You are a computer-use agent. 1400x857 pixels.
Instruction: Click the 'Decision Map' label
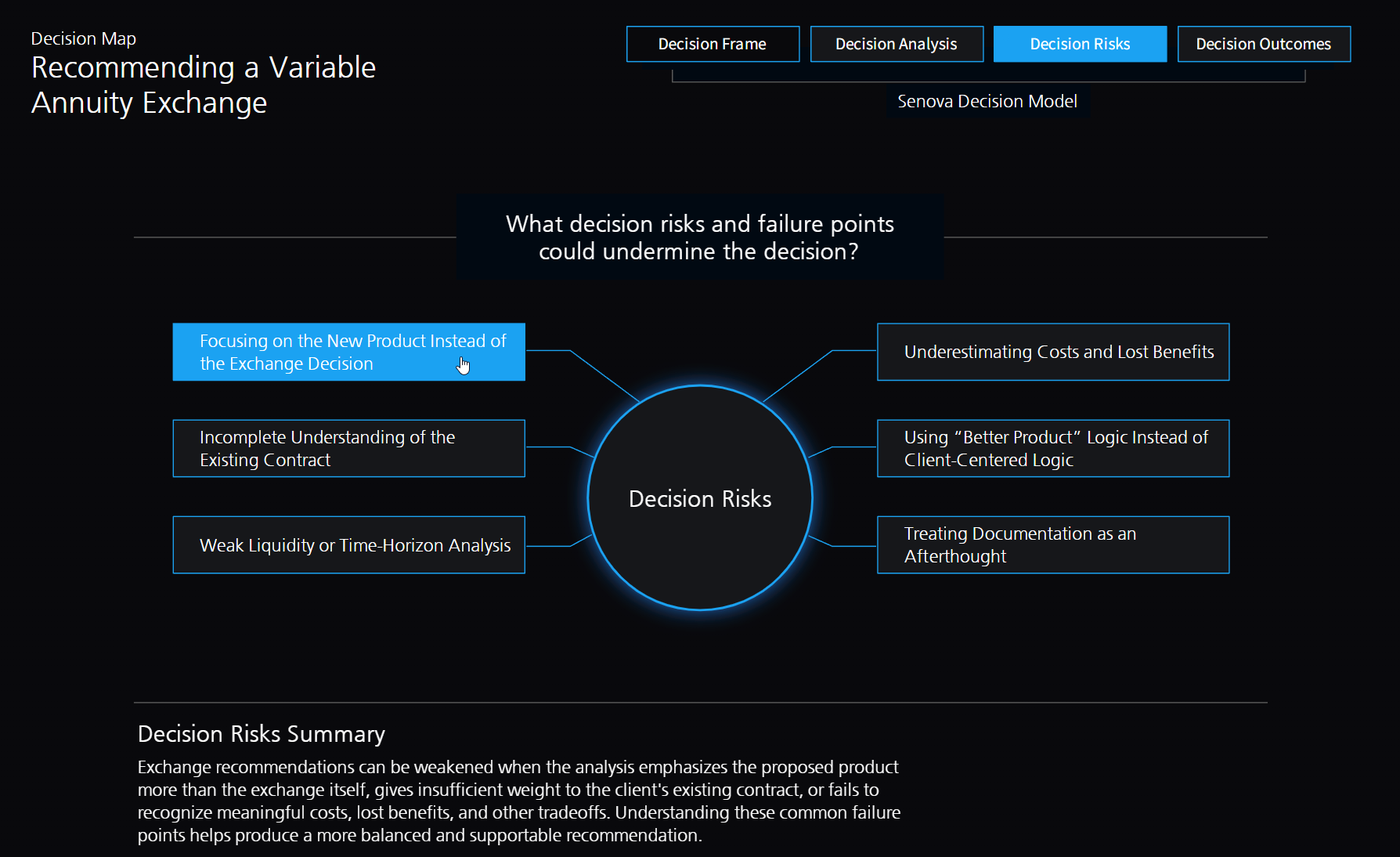click(84, 38)
